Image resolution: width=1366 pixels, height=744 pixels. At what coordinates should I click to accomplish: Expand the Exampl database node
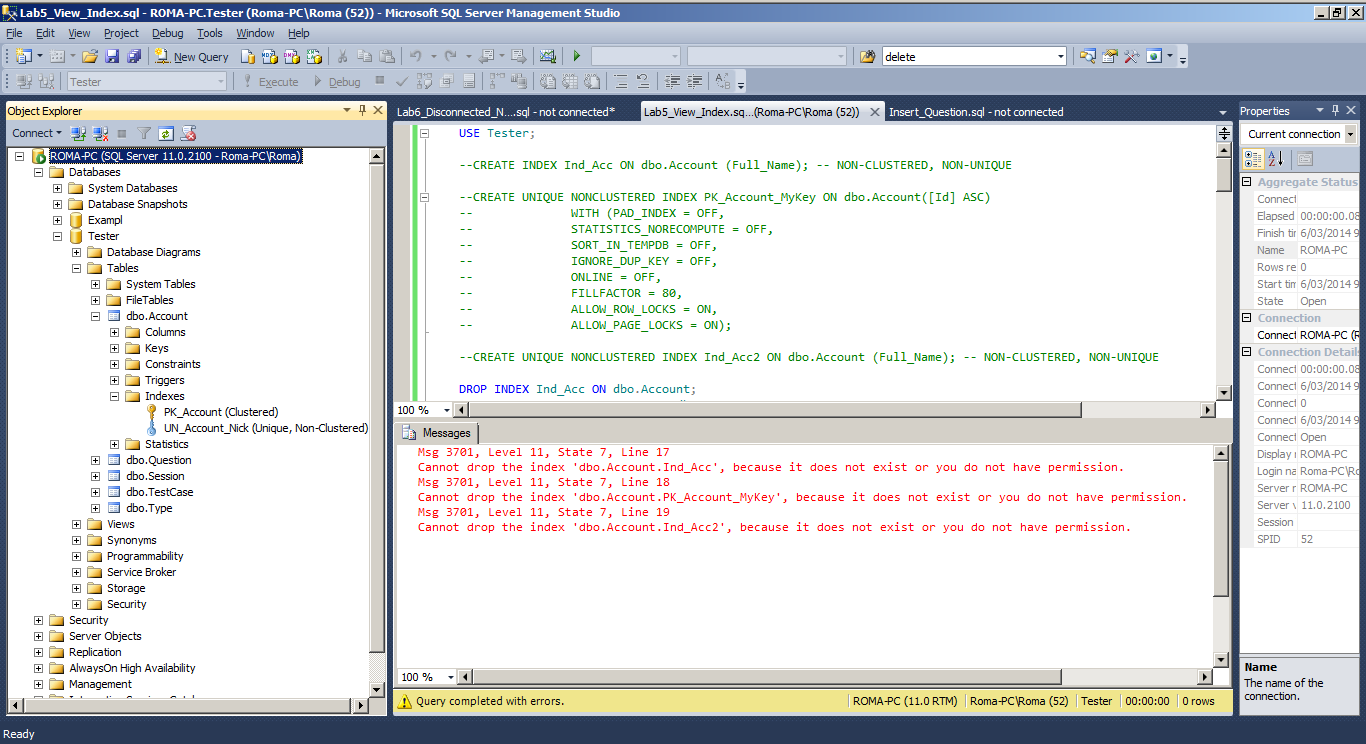58,220
